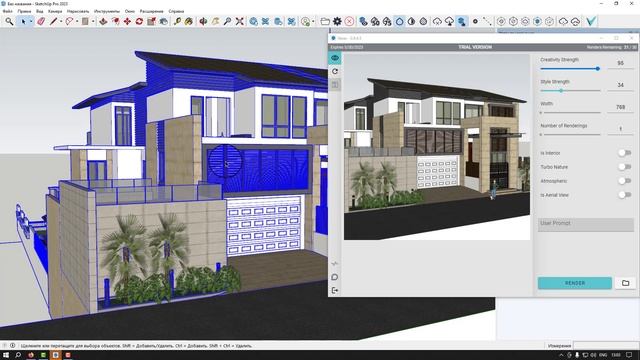Open the Файл menu
This screenshot has height=360, width=640.
7,11
